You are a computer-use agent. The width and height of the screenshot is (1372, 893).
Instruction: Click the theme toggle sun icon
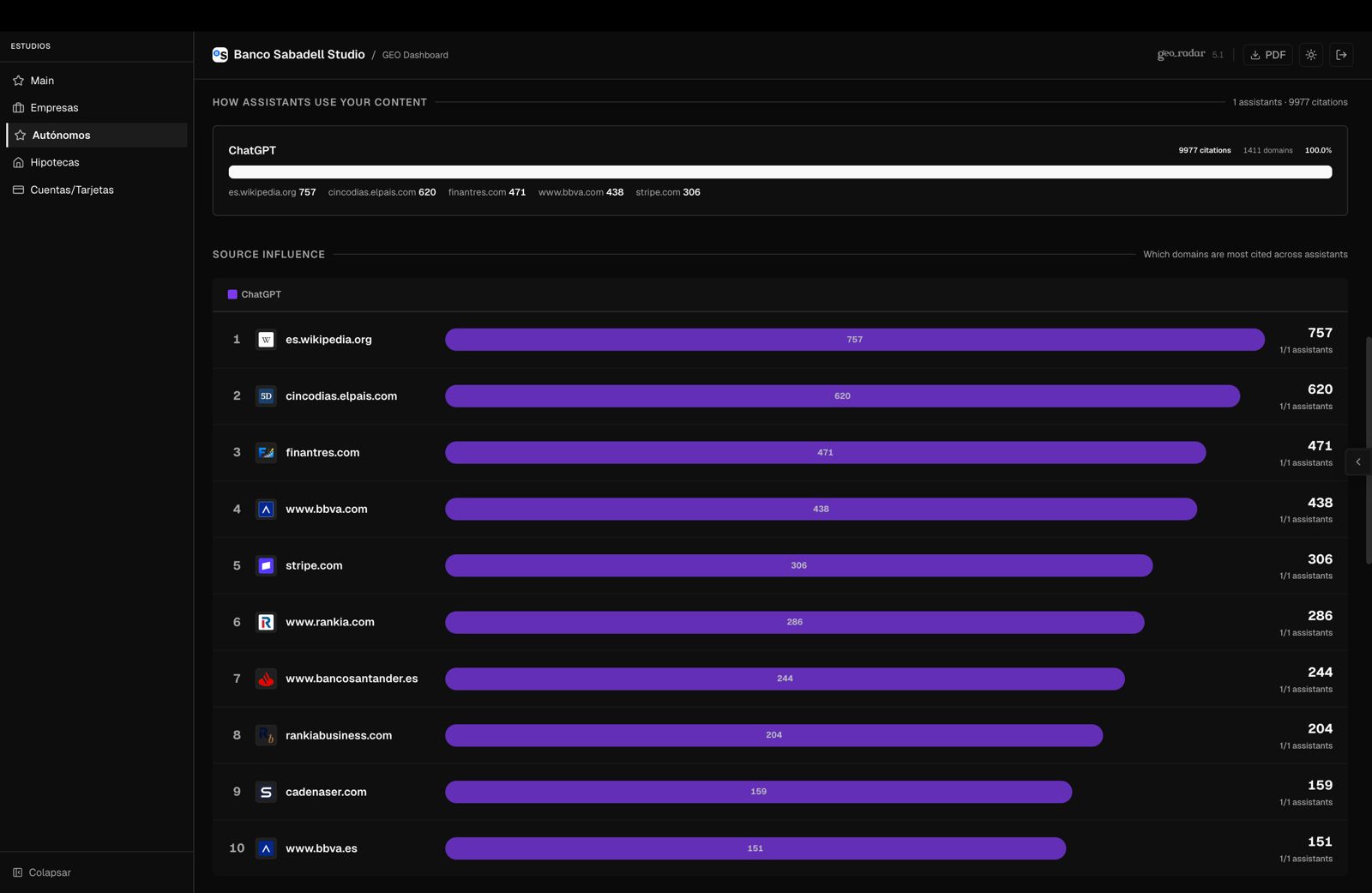(1311, 55)
